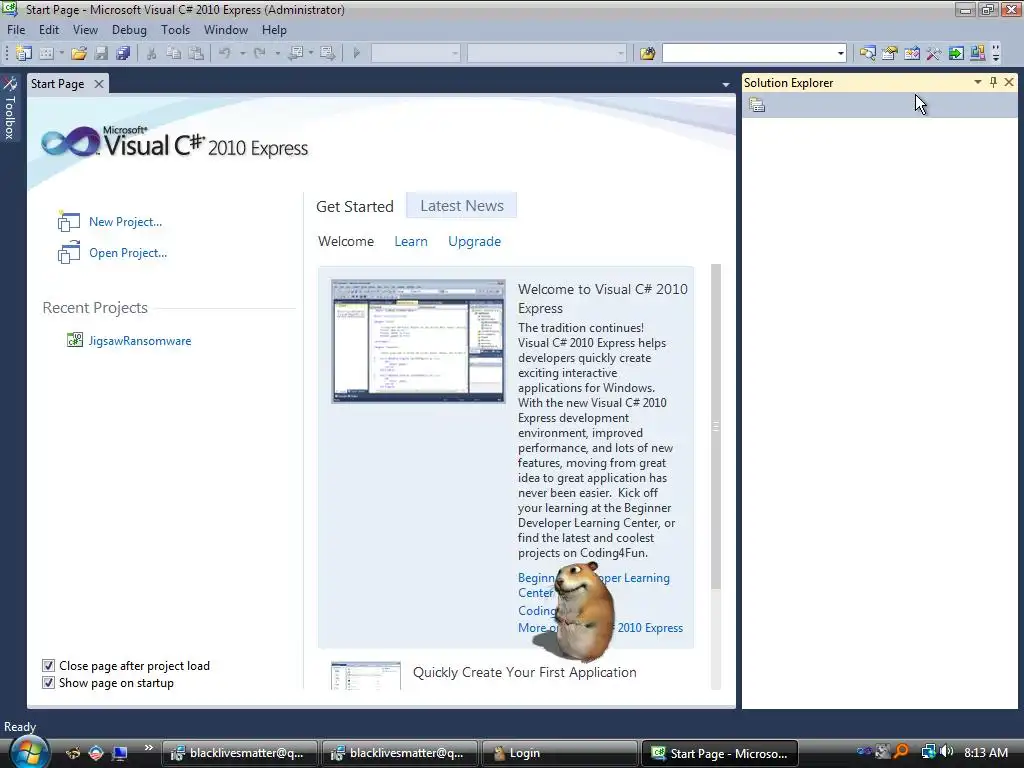Click the Open Project... link

128,253
